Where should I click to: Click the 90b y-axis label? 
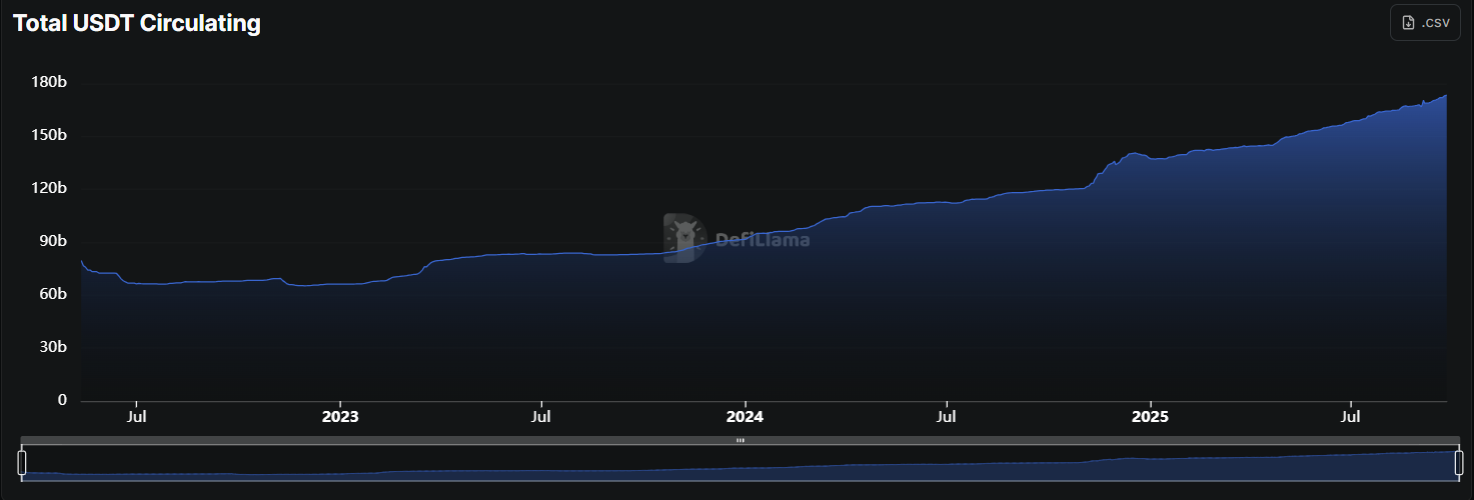coord(52,241)
